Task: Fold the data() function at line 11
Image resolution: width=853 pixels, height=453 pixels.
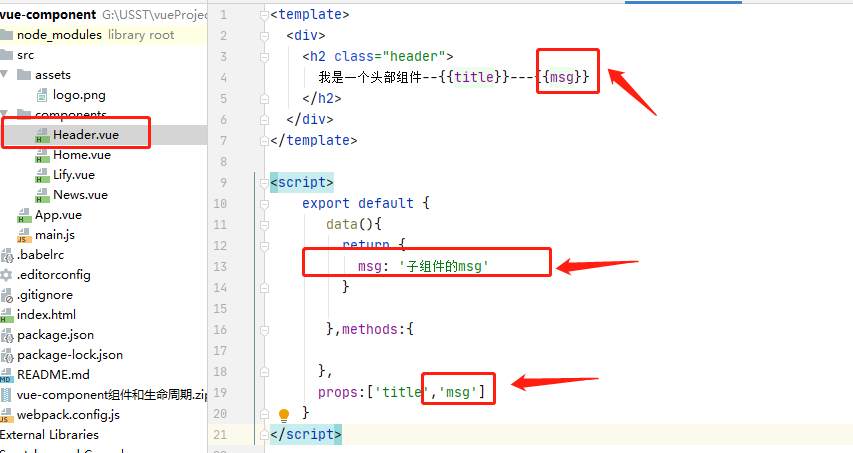Action: pos(264,225)
